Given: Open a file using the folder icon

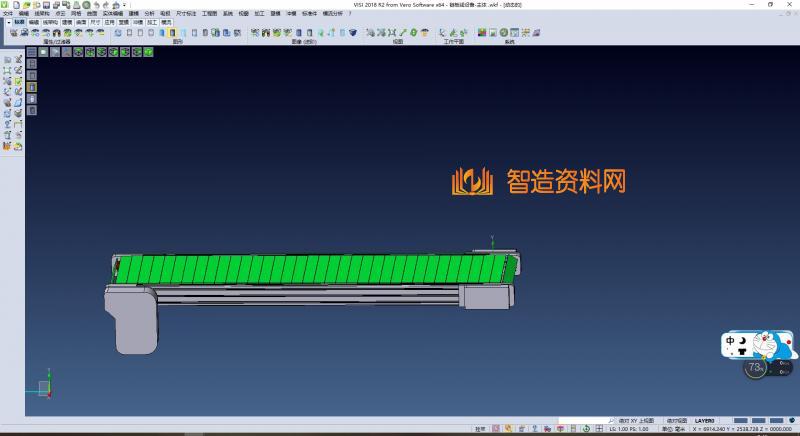Looking at the screenshot, I should coord(27,5).
